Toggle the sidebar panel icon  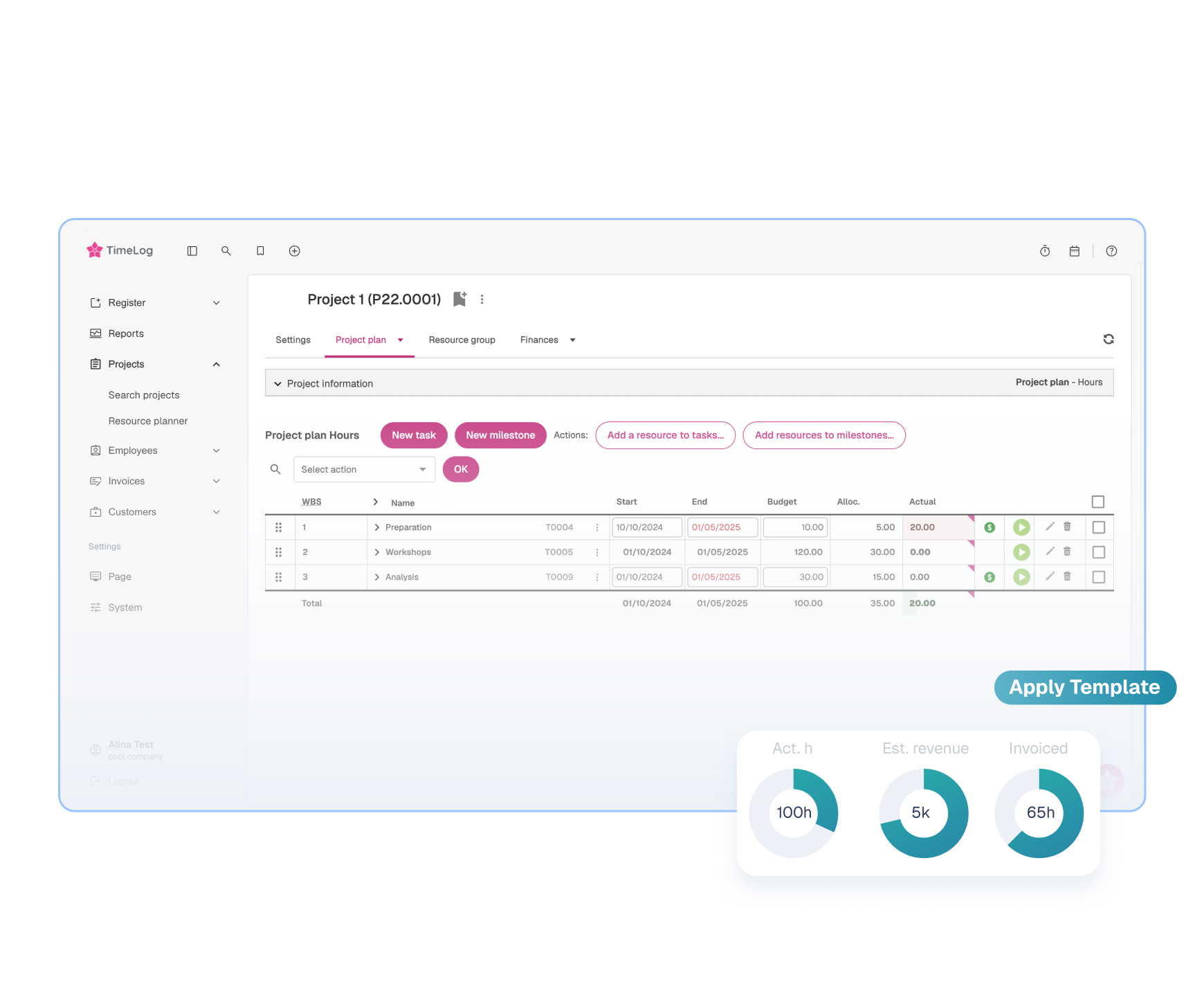pyautogui.click(x=192, y=251)
